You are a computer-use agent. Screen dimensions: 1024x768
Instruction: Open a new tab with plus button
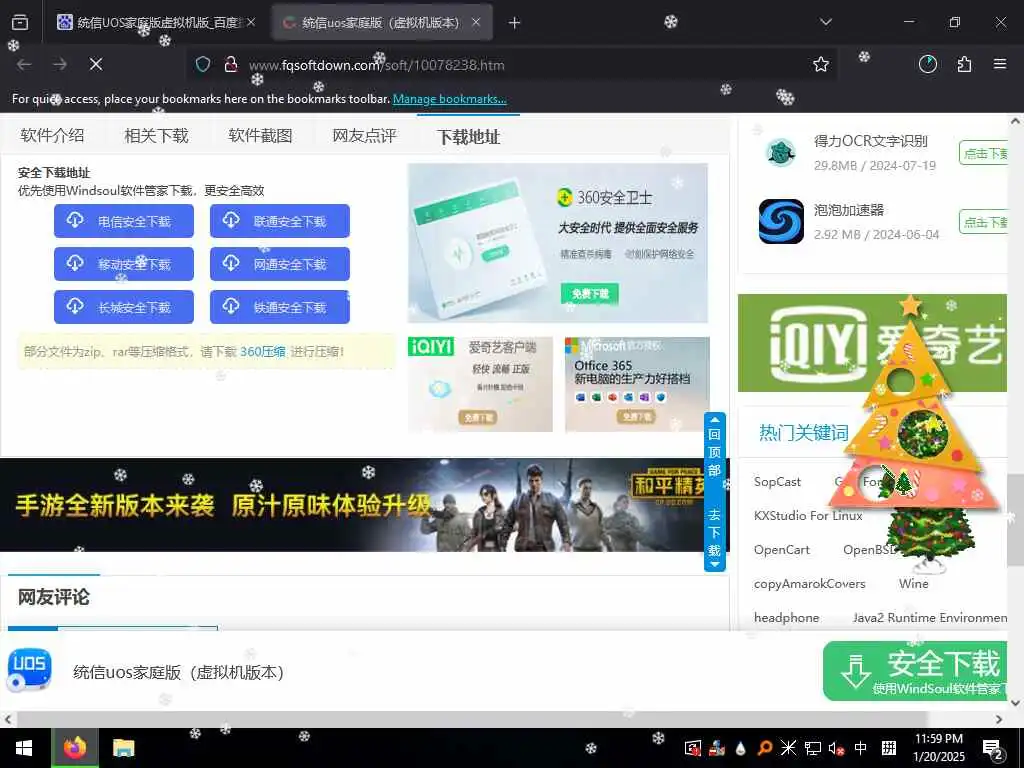tap(515, 23)
